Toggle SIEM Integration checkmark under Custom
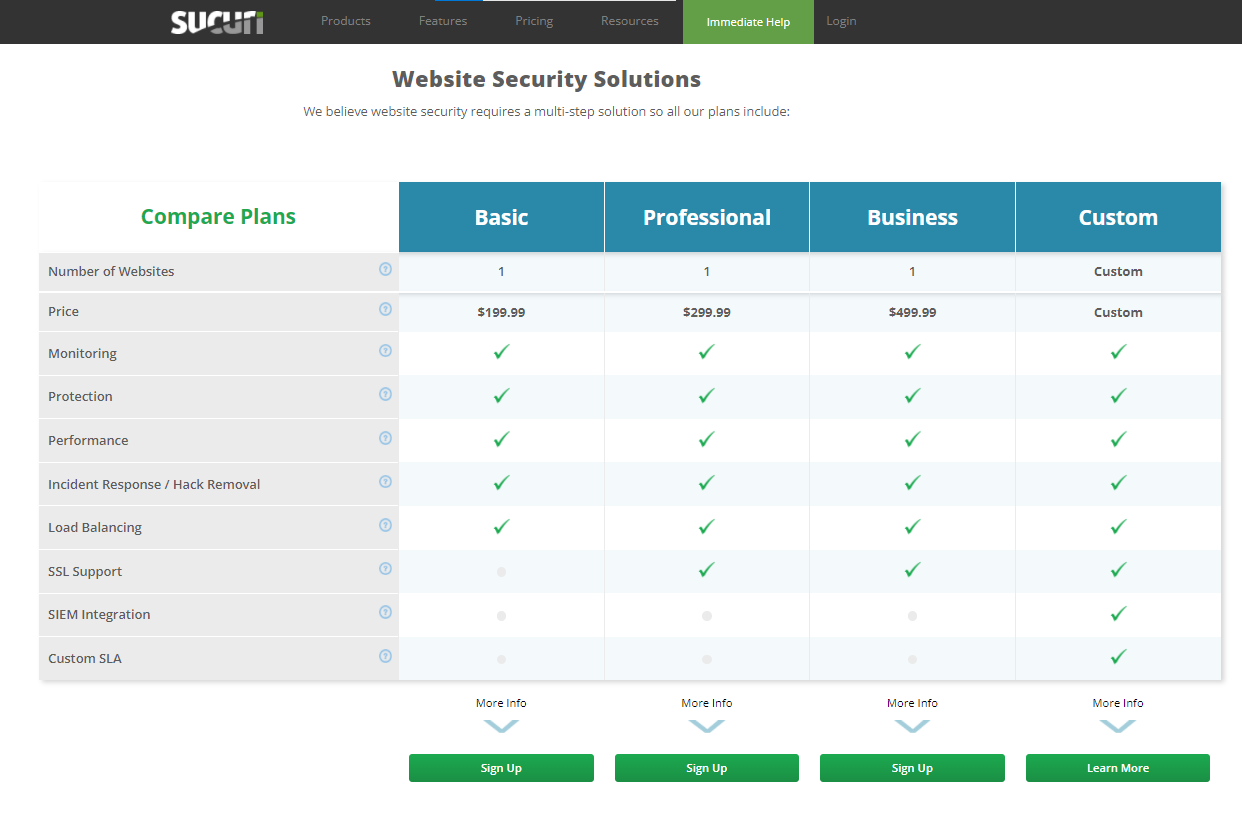Screen dimensions: 1242x826 pos(1117,614)
